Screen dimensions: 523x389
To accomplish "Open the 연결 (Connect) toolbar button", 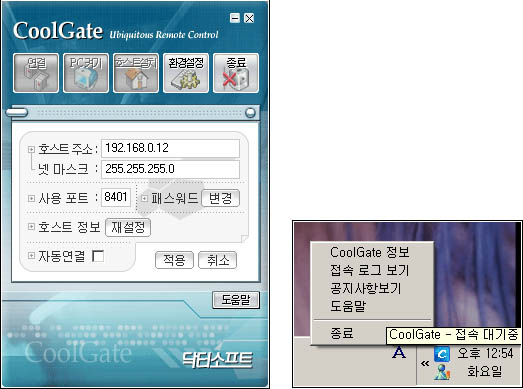I will 36,73.
